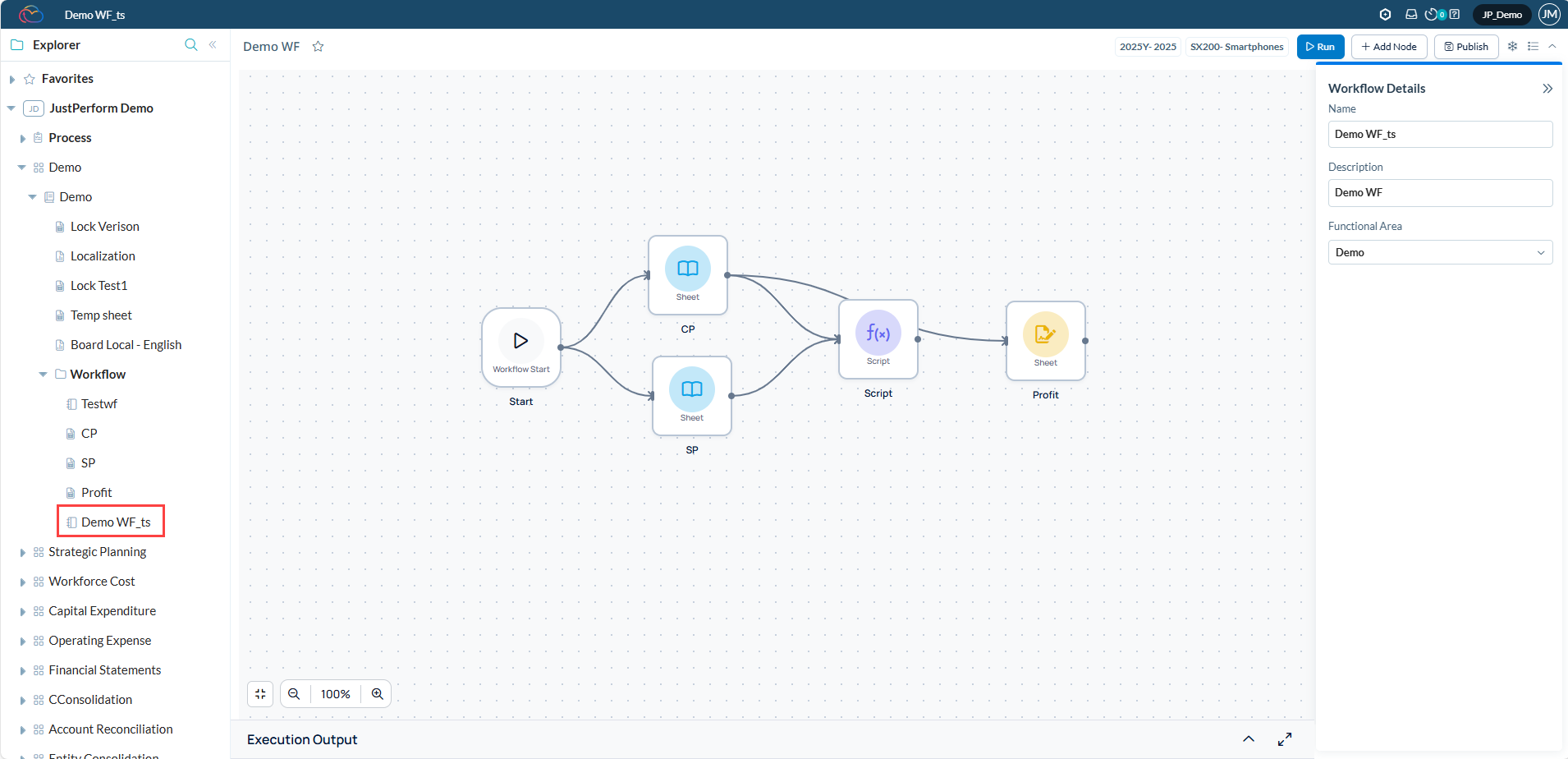Click the snowflake freeze icon
Viewport: 1568px width, 759px height.
click(x=1512, y=47)
